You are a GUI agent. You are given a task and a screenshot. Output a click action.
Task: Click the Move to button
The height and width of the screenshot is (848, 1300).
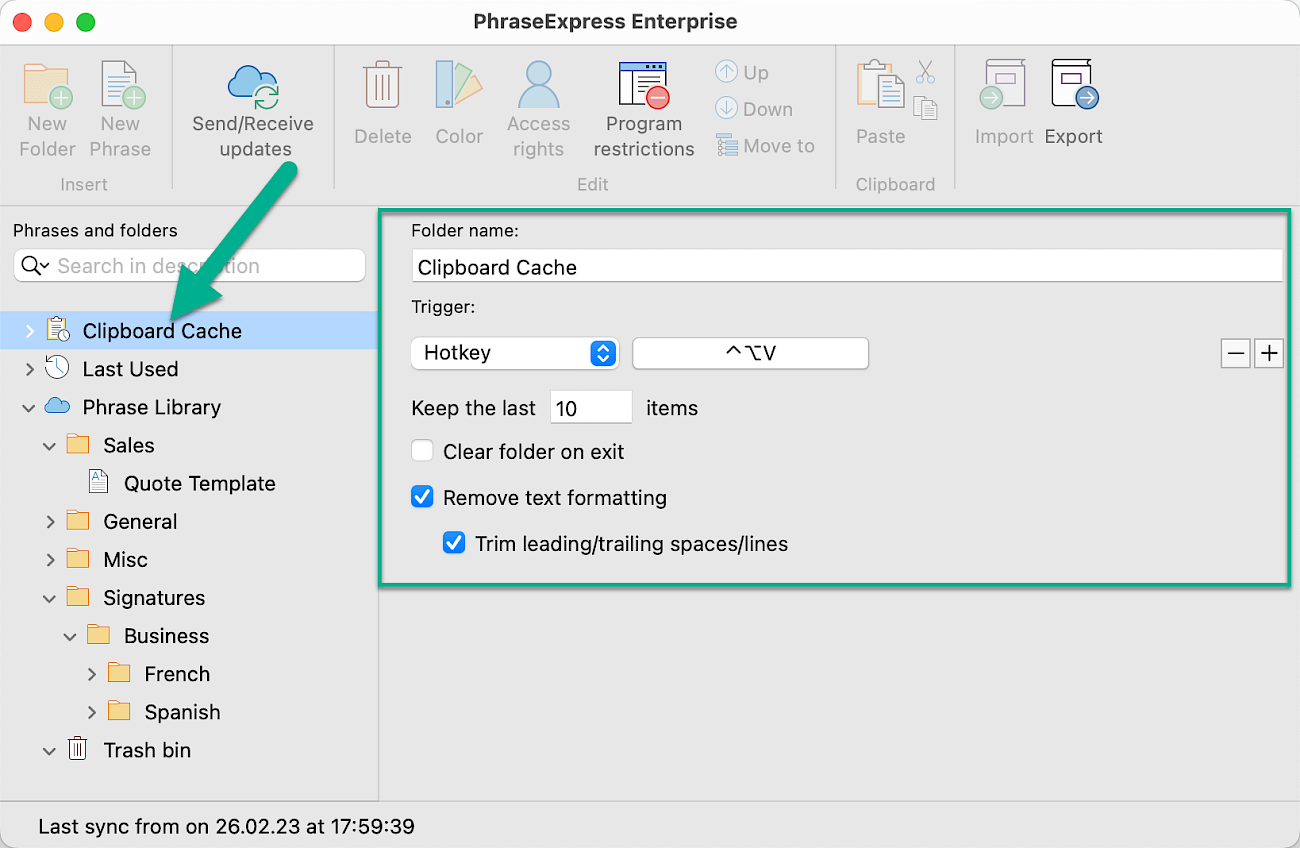pos(765,146)
